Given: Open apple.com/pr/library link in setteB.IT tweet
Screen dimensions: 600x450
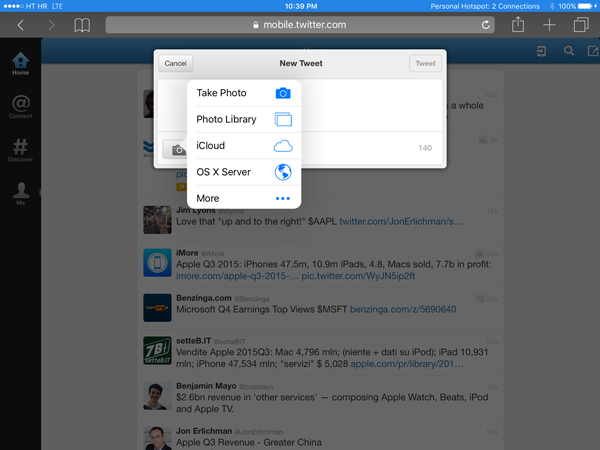Looking at the screenshot, I should (x=407, y=364).
